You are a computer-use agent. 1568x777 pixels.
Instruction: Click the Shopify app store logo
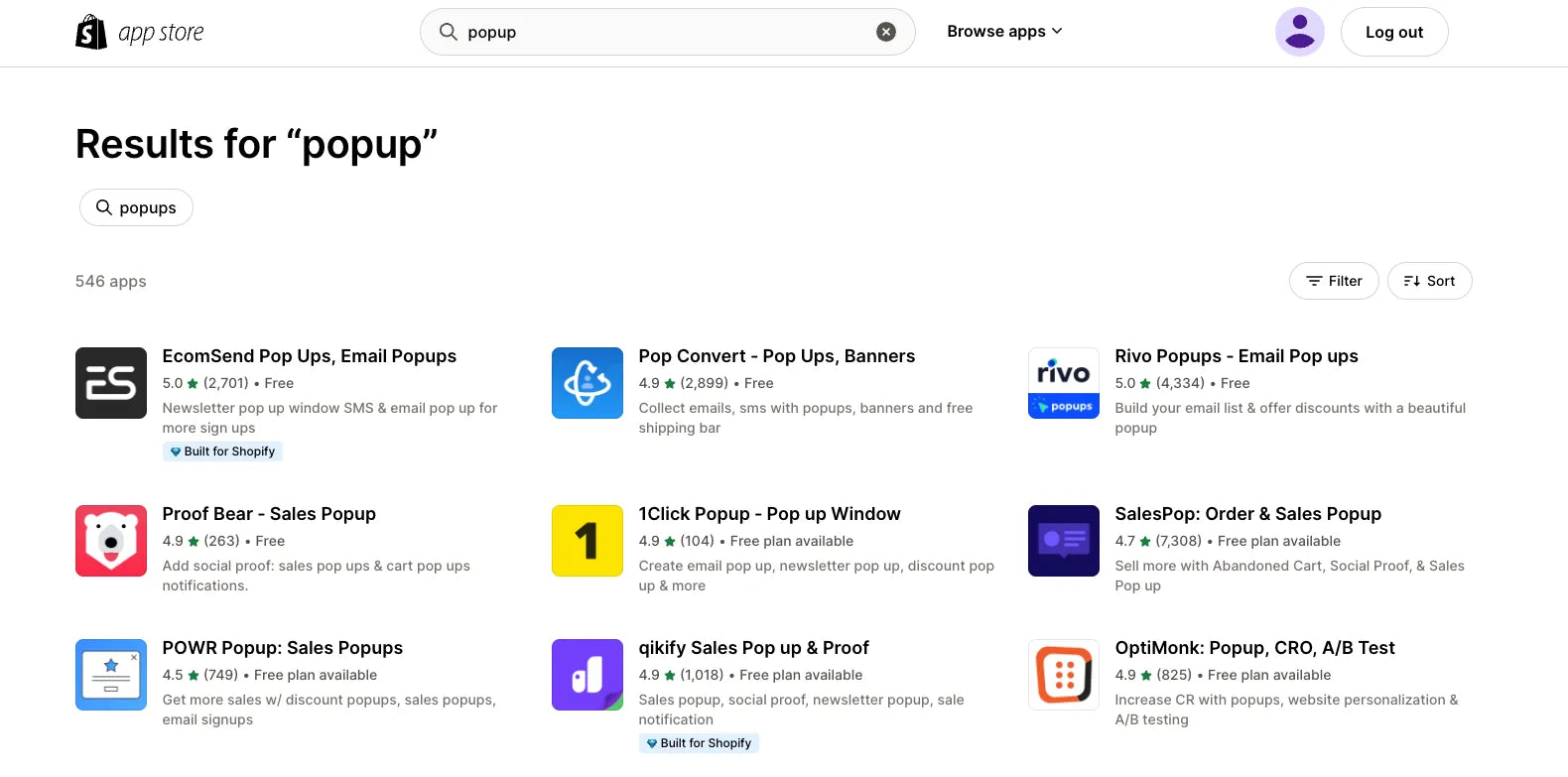[x=140, y=33]
